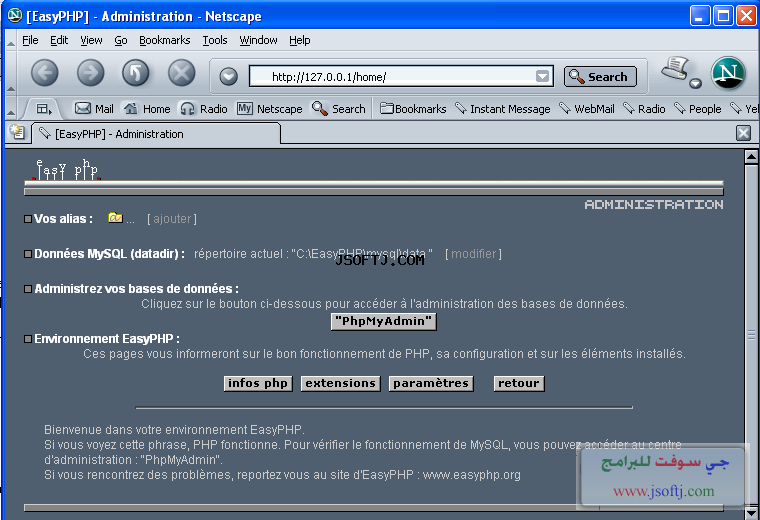Collapse the personal toolbar grippy handle
760x520 pixels.
point(11,109)
